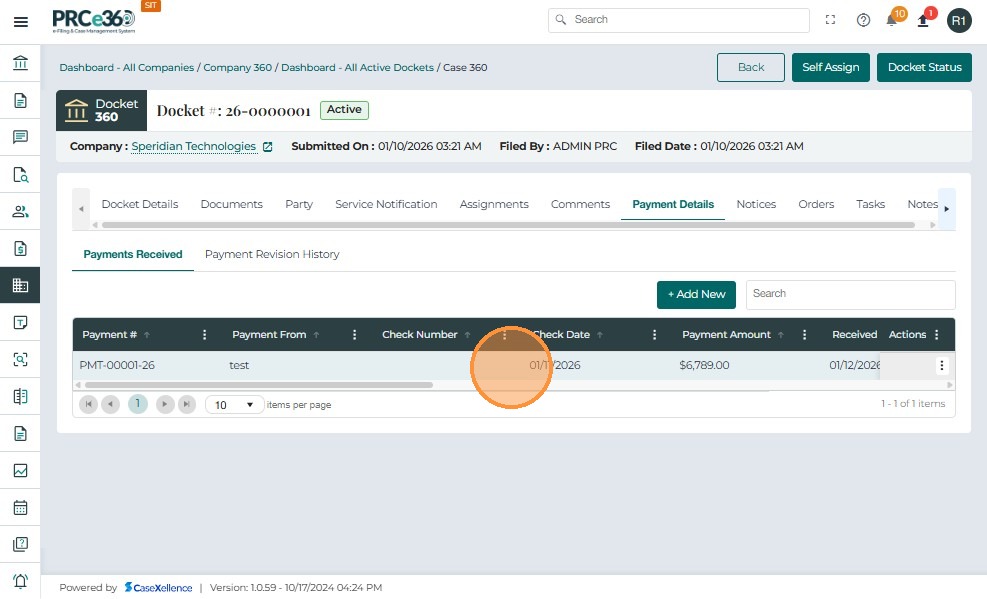Go to Dashboard - All Active Dockets breadcrumb
Screen dimensions: 987x599
tap(357, 67)
